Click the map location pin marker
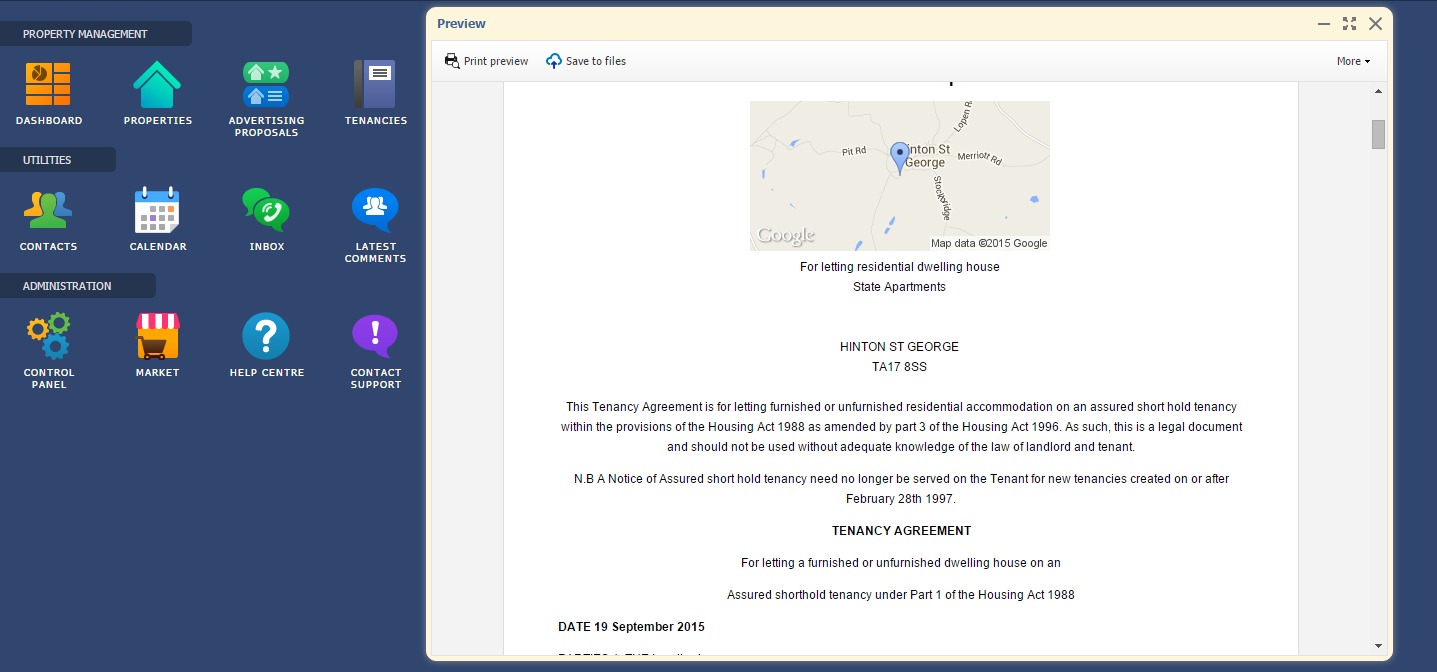 [x=899, y=157]
